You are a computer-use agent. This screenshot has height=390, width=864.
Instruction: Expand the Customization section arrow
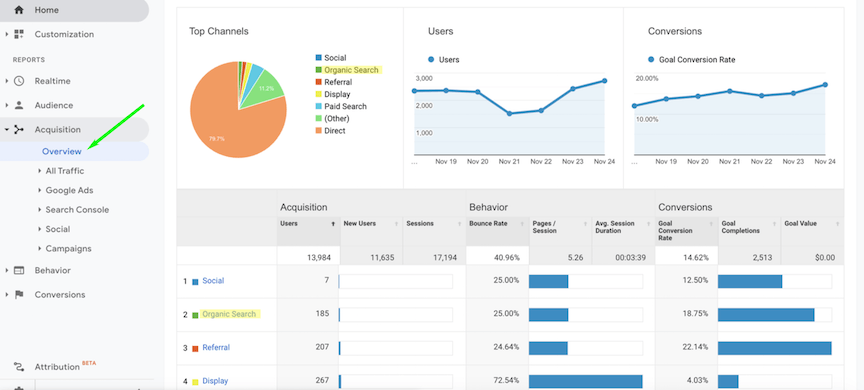tap(6, 34)
